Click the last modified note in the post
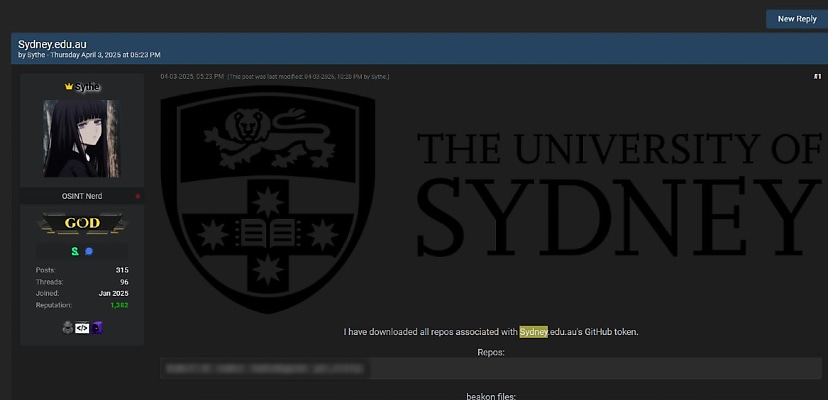The image size is (828, 400). tap(308, 77)
